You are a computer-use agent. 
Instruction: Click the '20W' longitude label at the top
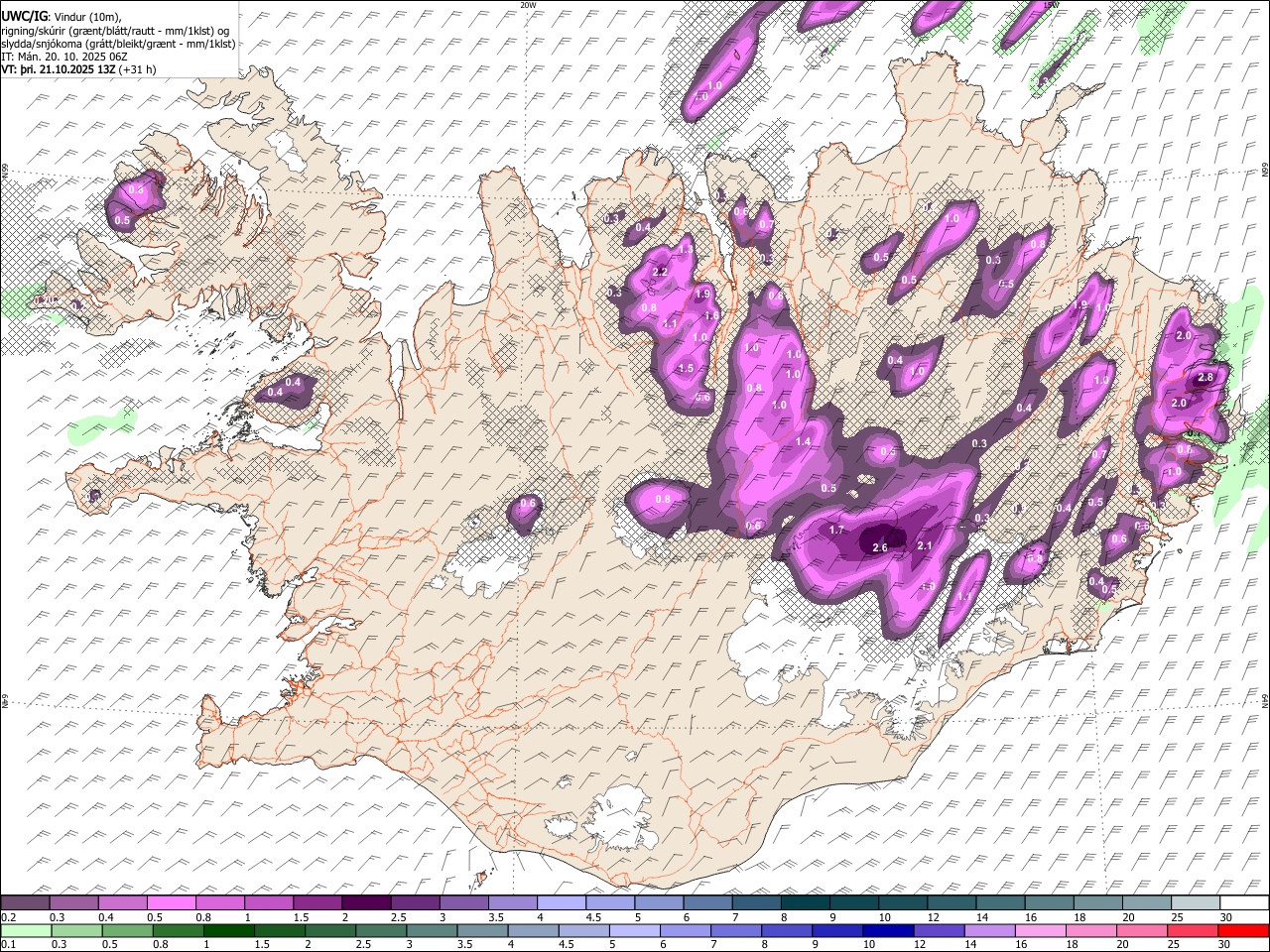pyautogui.click(x=528, y=5)
